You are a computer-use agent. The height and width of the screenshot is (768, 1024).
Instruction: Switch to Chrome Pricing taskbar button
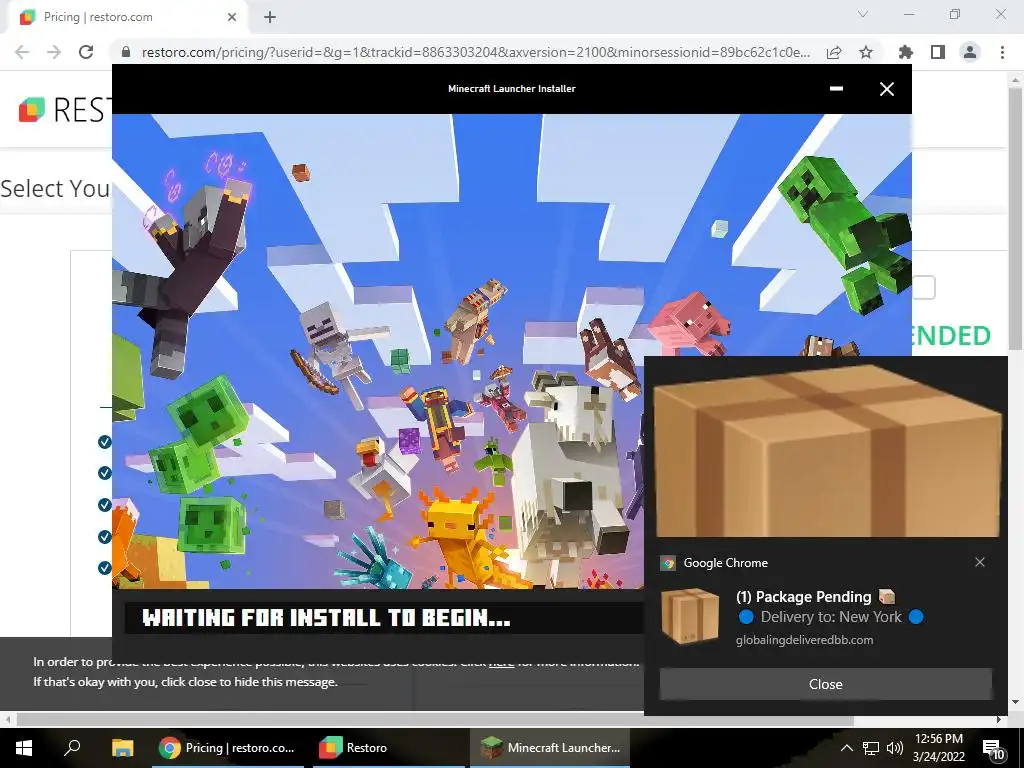(x=228, y=748)
